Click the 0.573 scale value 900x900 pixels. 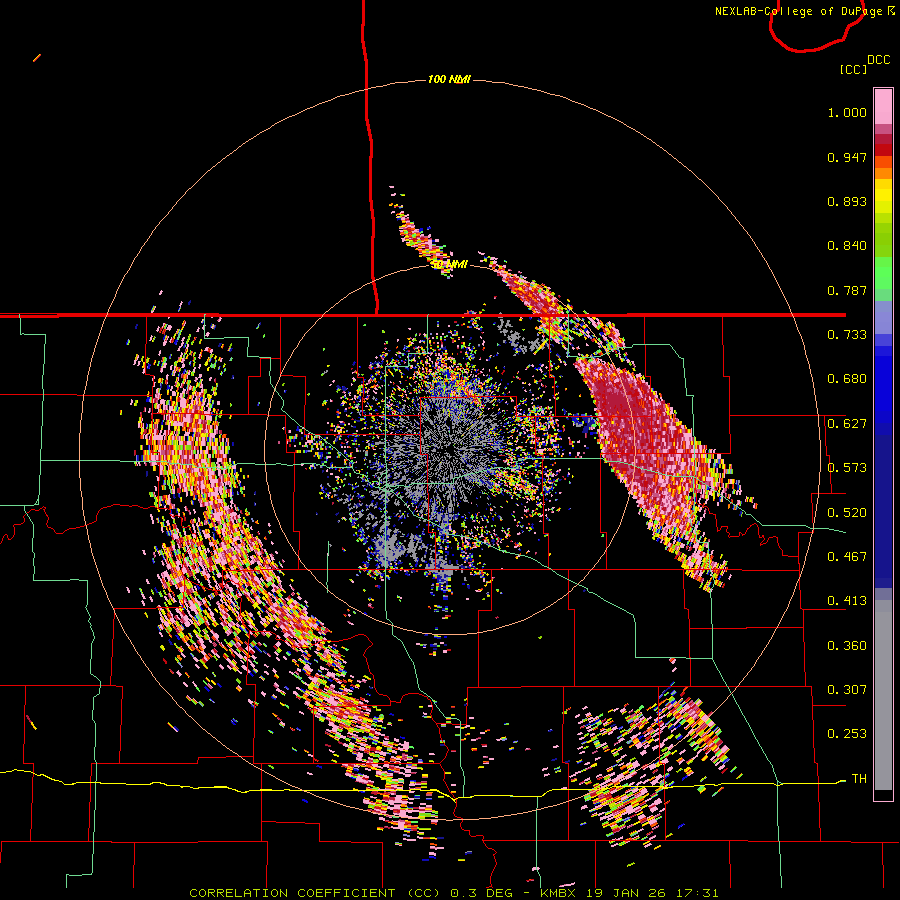(847, 468)
